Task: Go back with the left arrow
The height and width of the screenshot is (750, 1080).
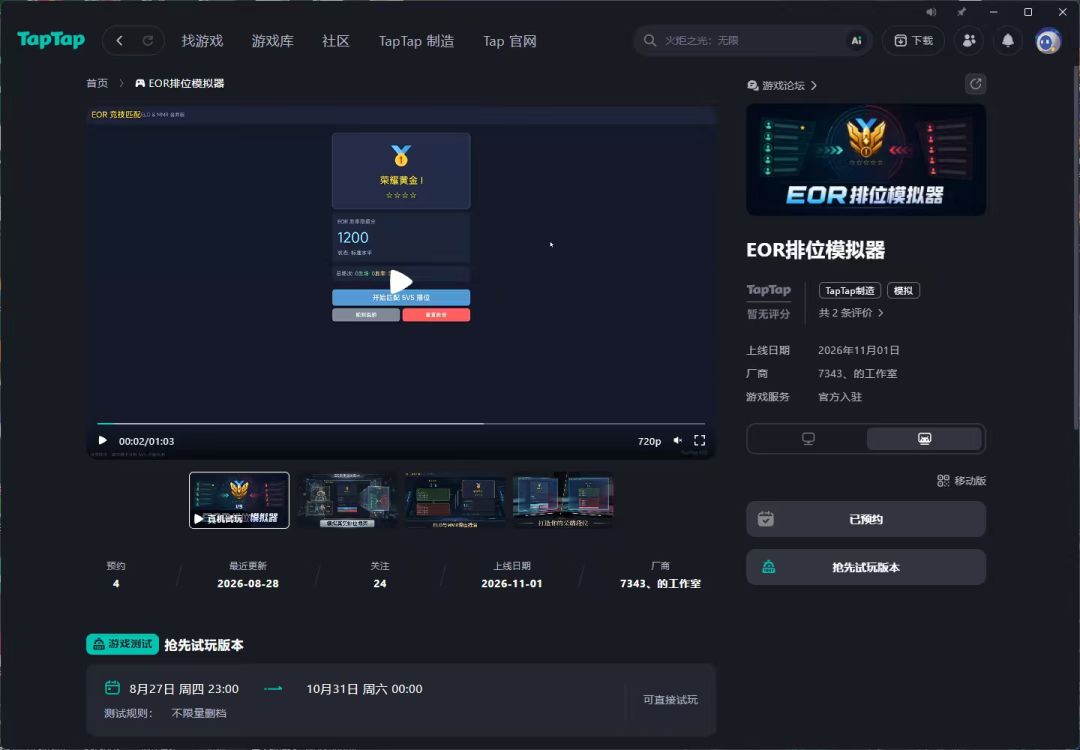Action: click(119, 41)
